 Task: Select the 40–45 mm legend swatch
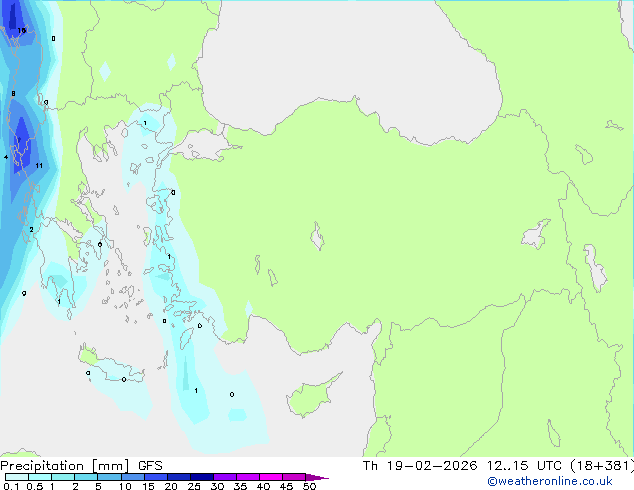[x=271, y=477]
